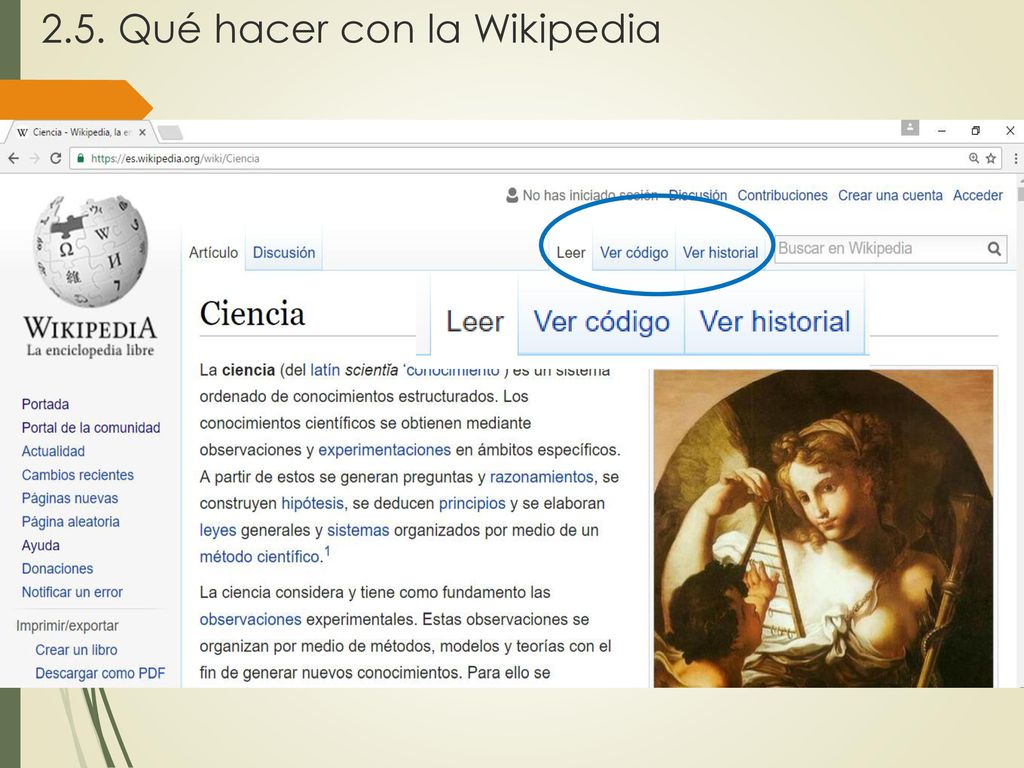The width and height of the screenshot is (1024, 768).
Task: Click Notificar un error
Action: (x=72, y=592)
